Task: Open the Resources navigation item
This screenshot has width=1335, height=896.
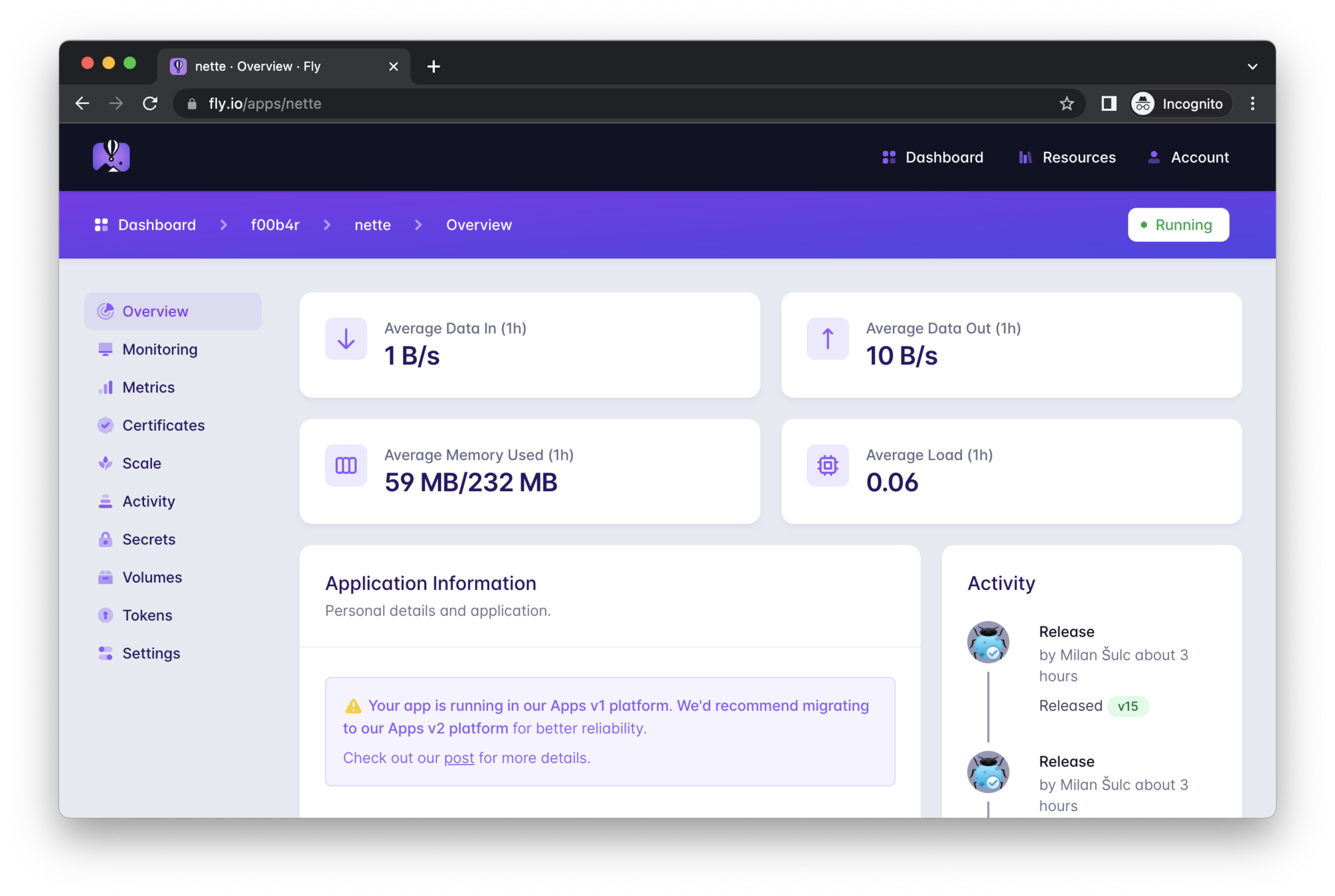Action: [1067, 157]
